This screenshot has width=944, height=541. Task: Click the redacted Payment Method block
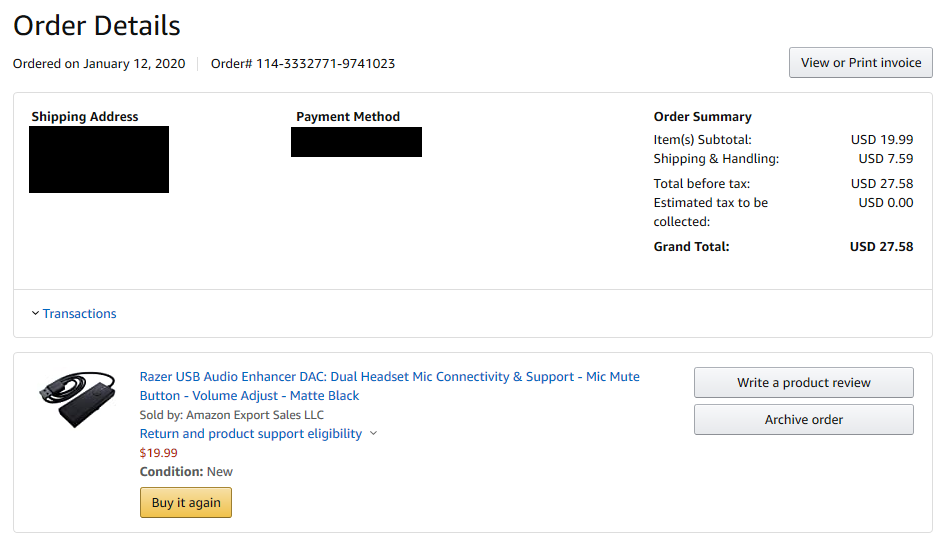tap(356, 142)
